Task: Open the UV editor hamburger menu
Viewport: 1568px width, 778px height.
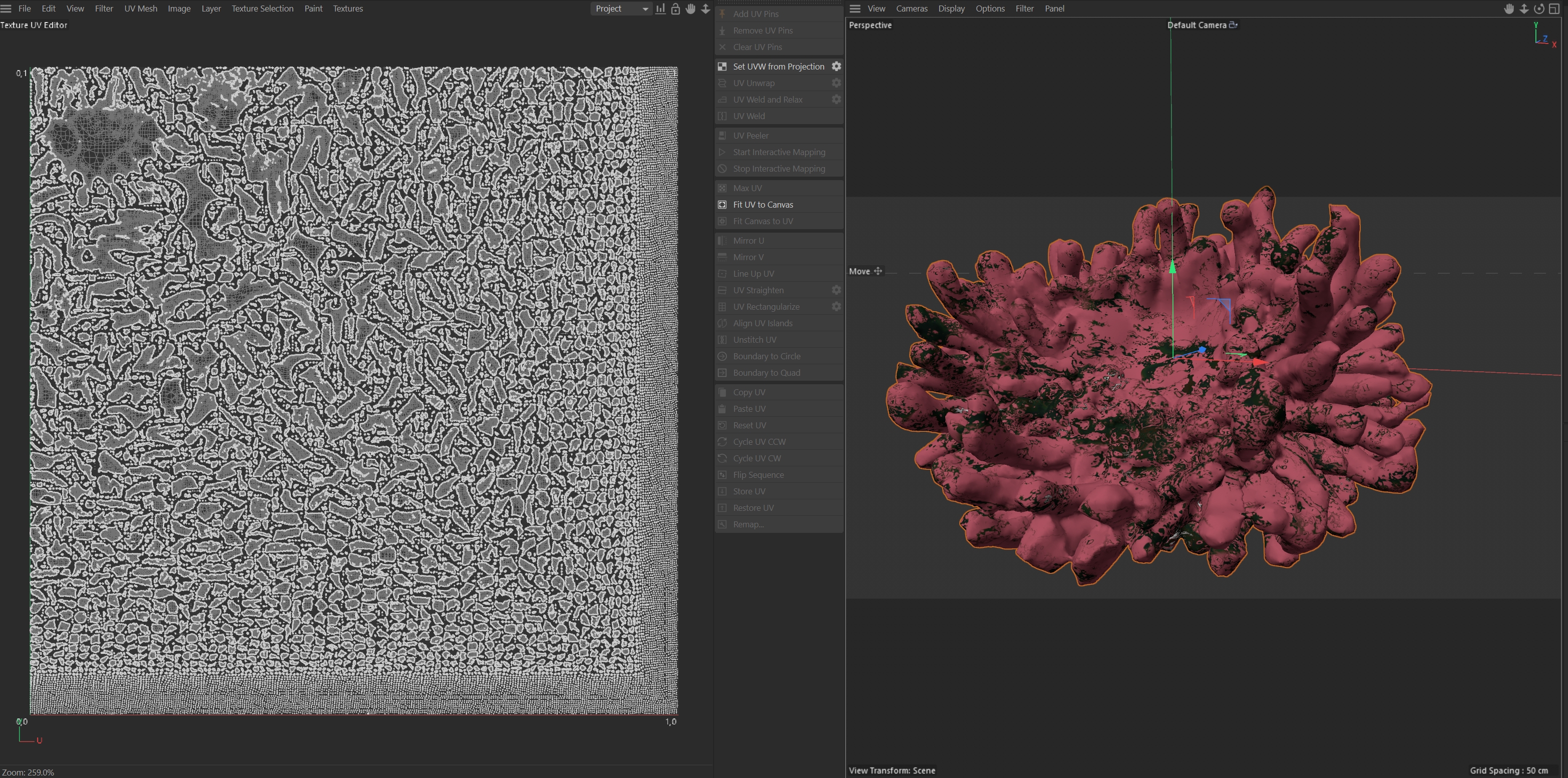Action: click(6, 9)
